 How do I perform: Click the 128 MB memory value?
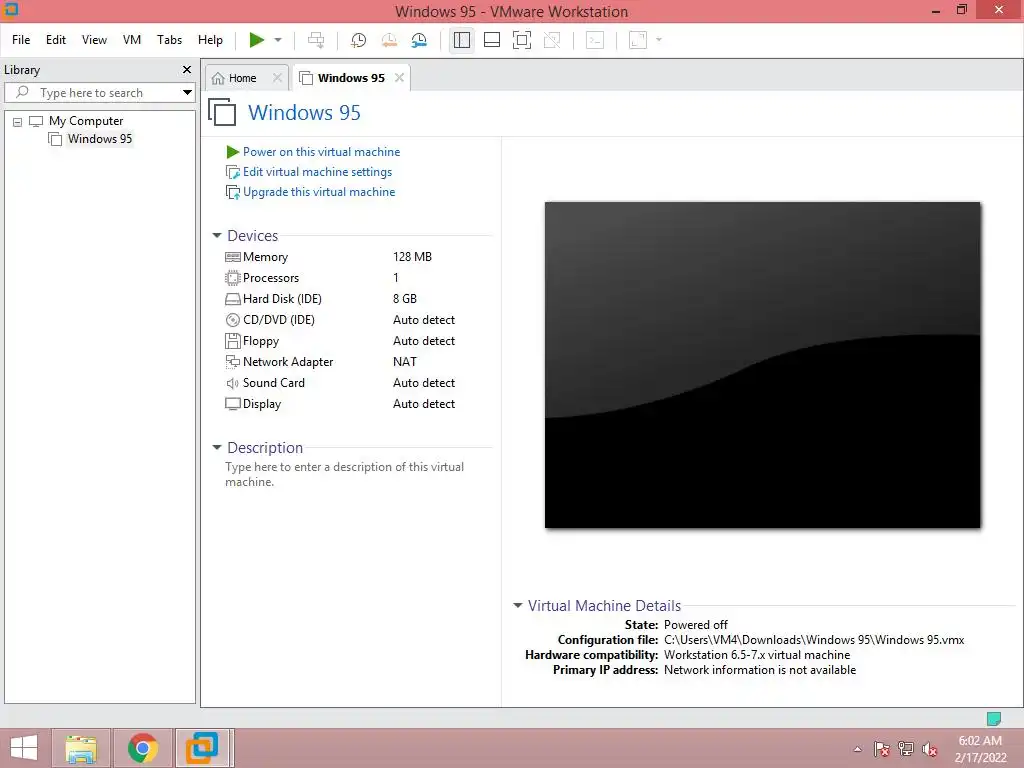(x=412, y=257)
